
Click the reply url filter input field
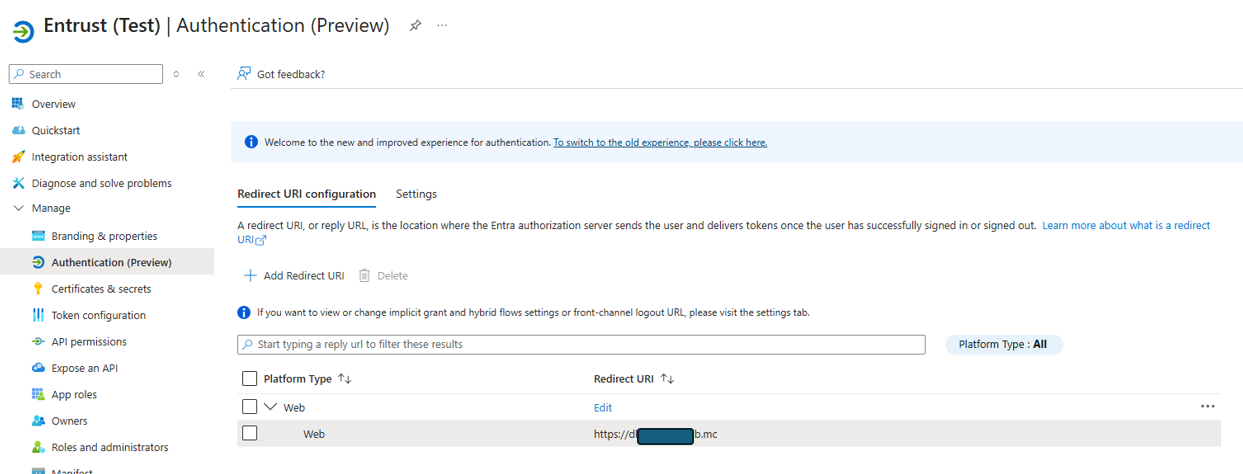tap(580, 344)
